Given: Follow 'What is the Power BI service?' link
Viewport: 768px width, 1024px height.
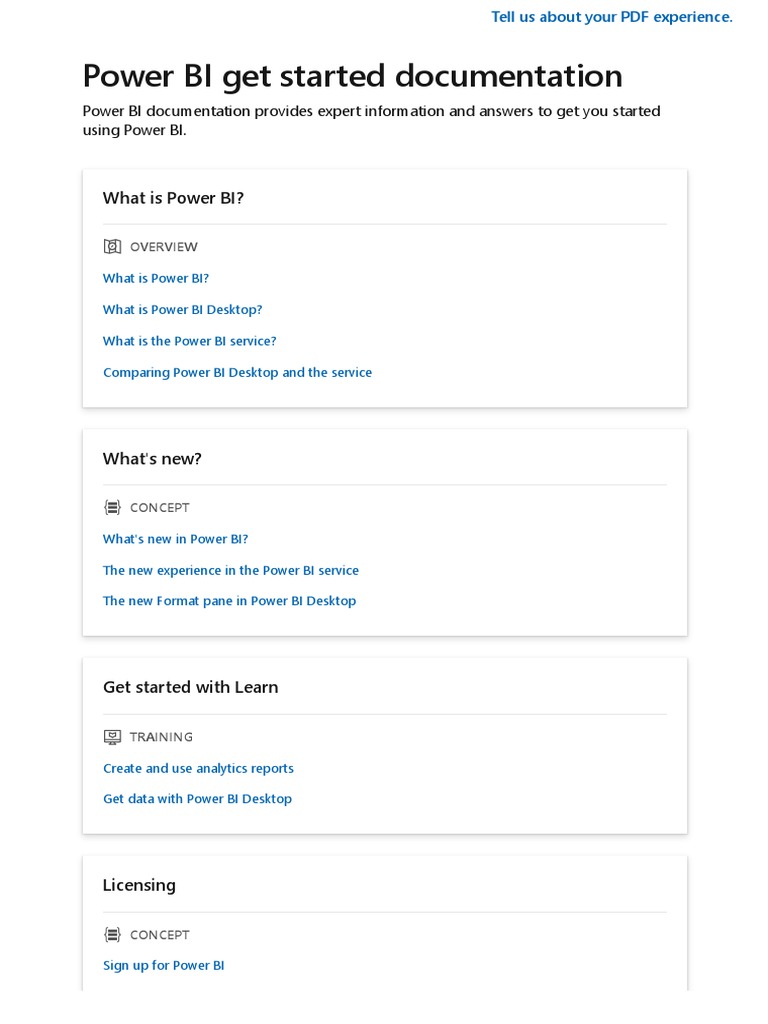Looking at the screenshot, I should pos(189,341).
